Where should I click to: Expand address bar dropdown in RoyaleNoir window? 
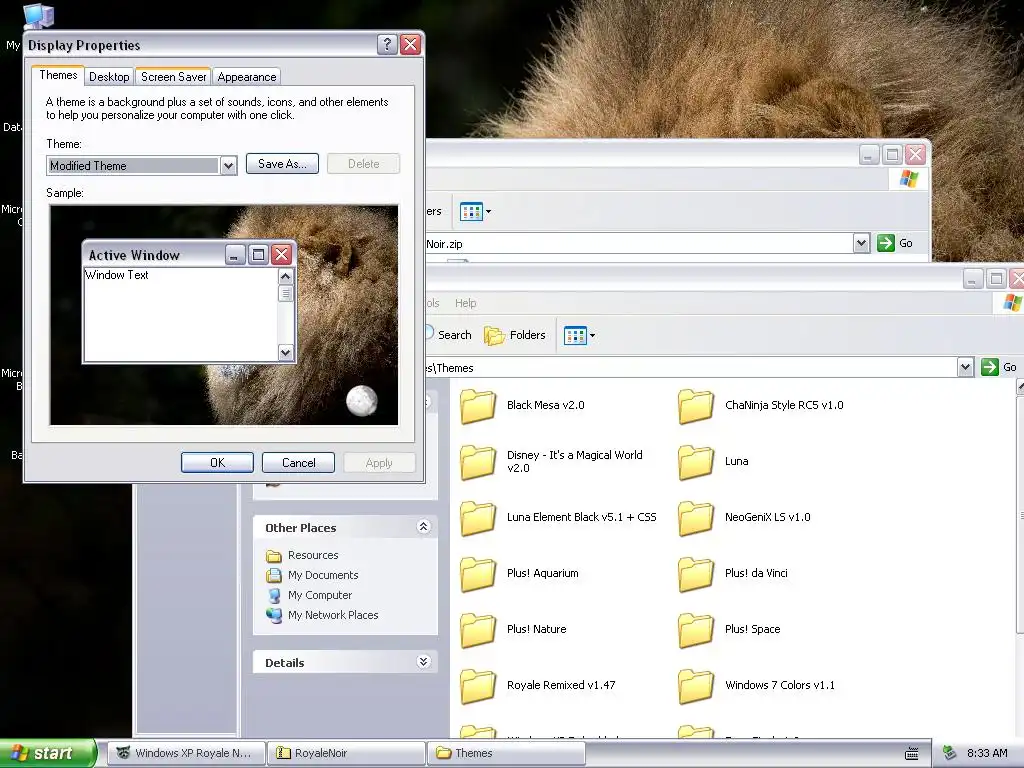(861, 244)
